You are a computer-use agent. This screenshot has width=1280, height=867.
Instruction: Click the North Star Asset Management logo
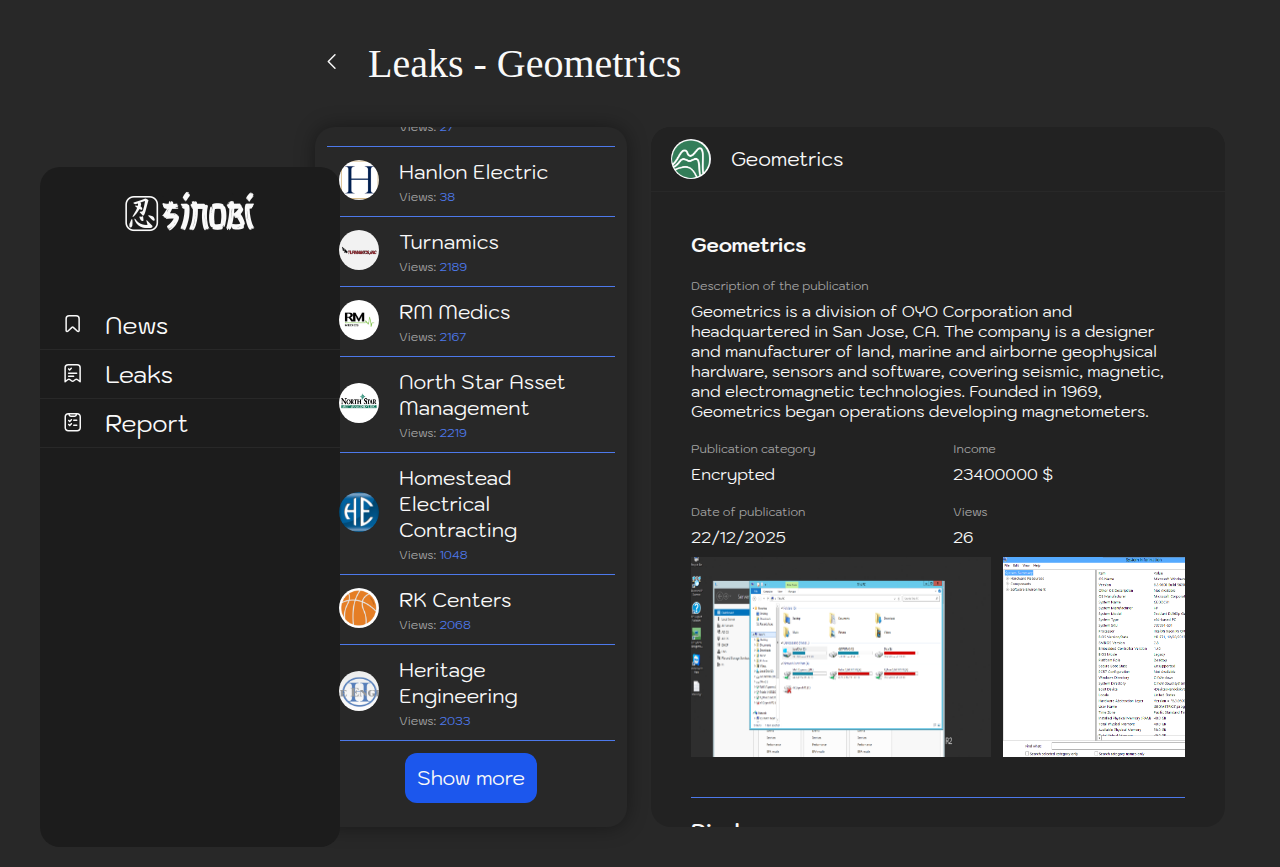tap(359, 403)
